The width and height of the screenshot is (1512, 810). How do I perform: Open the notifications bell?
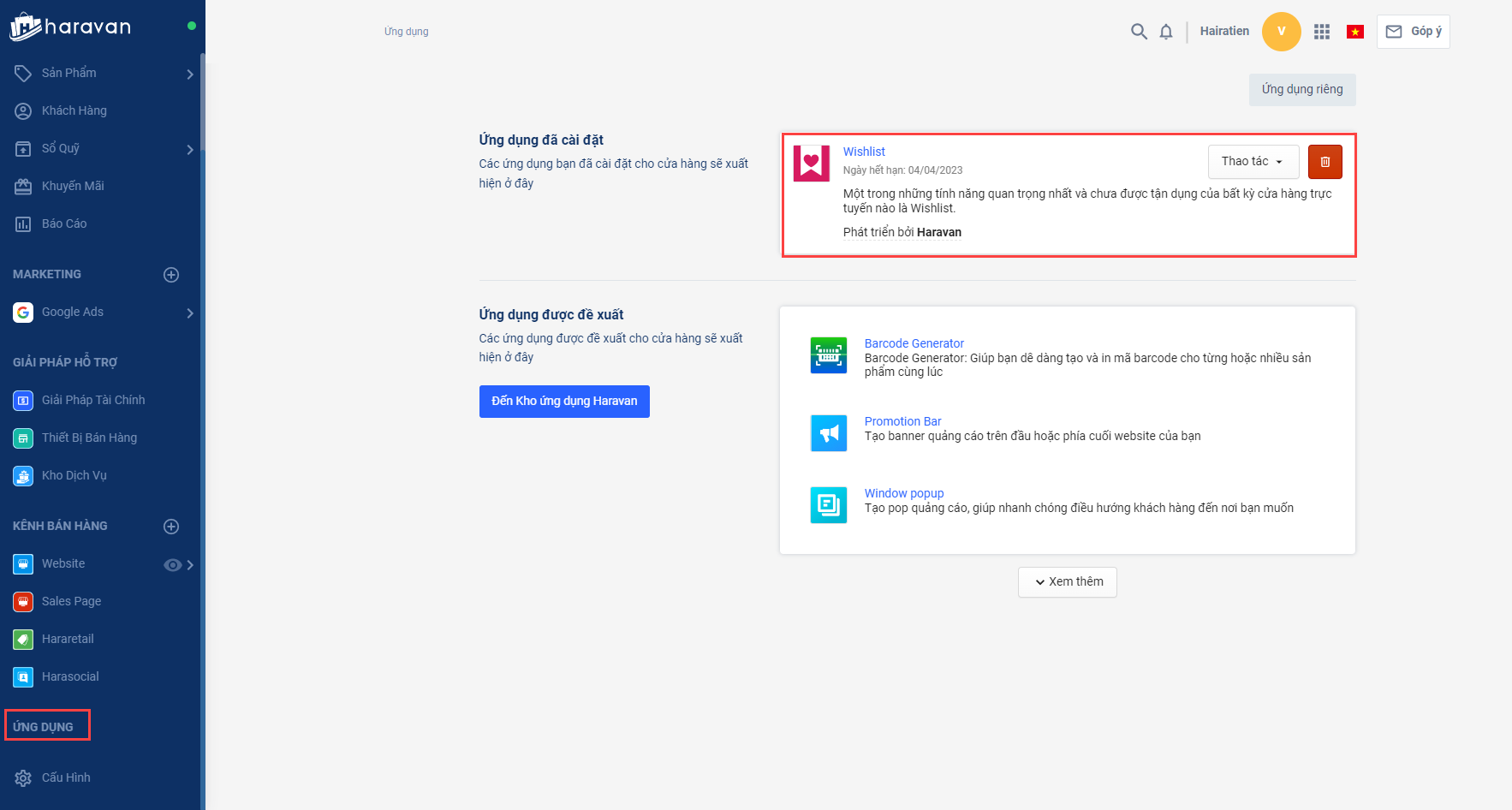[1166, 32]
